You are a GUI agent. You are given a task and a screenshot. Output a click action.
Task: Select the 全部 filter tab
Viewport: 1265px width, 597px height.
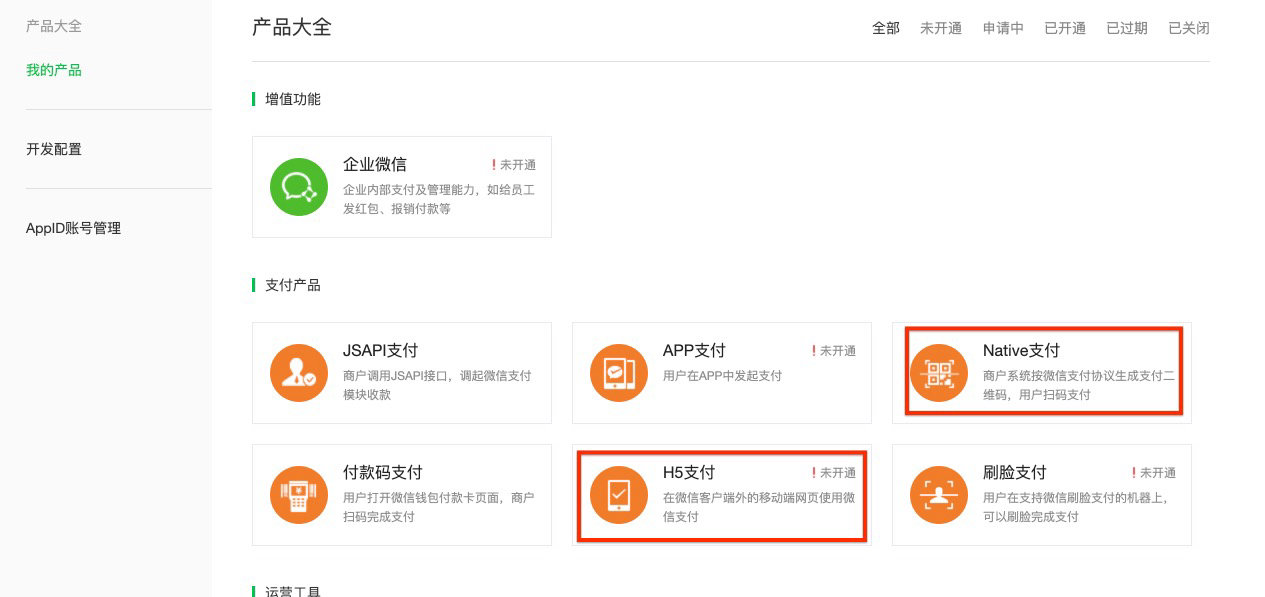pos(885,28)
